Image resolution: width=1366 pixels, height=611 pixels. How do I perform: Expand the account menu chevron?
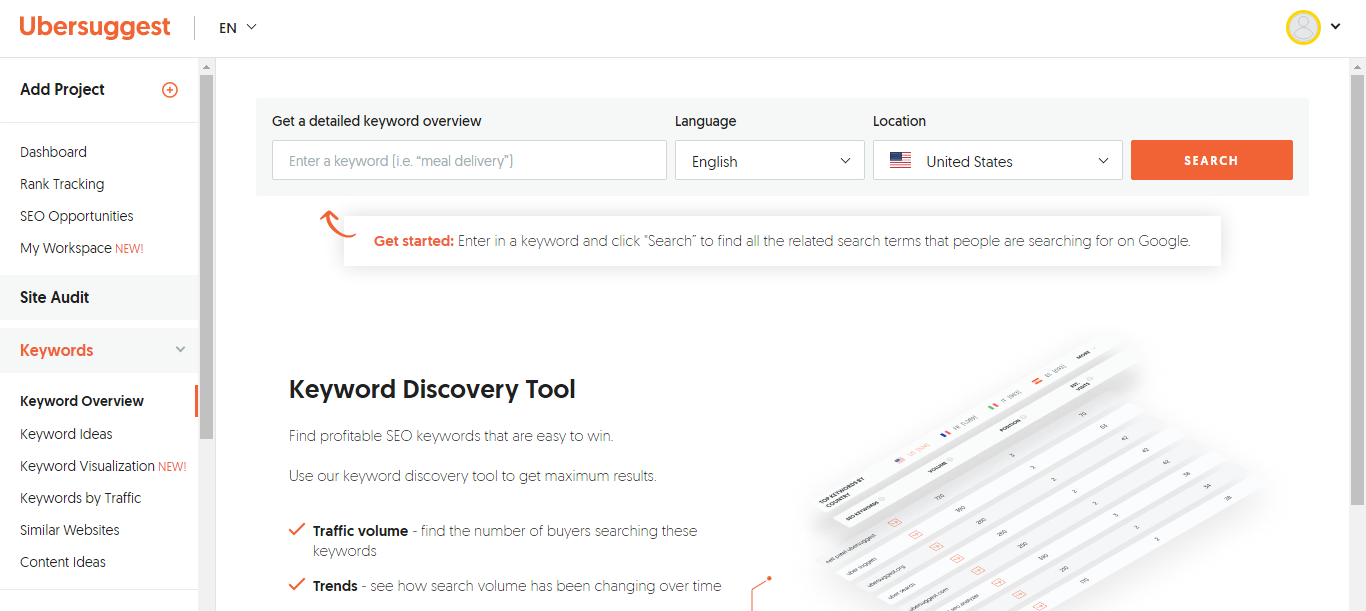(1336, 27)
